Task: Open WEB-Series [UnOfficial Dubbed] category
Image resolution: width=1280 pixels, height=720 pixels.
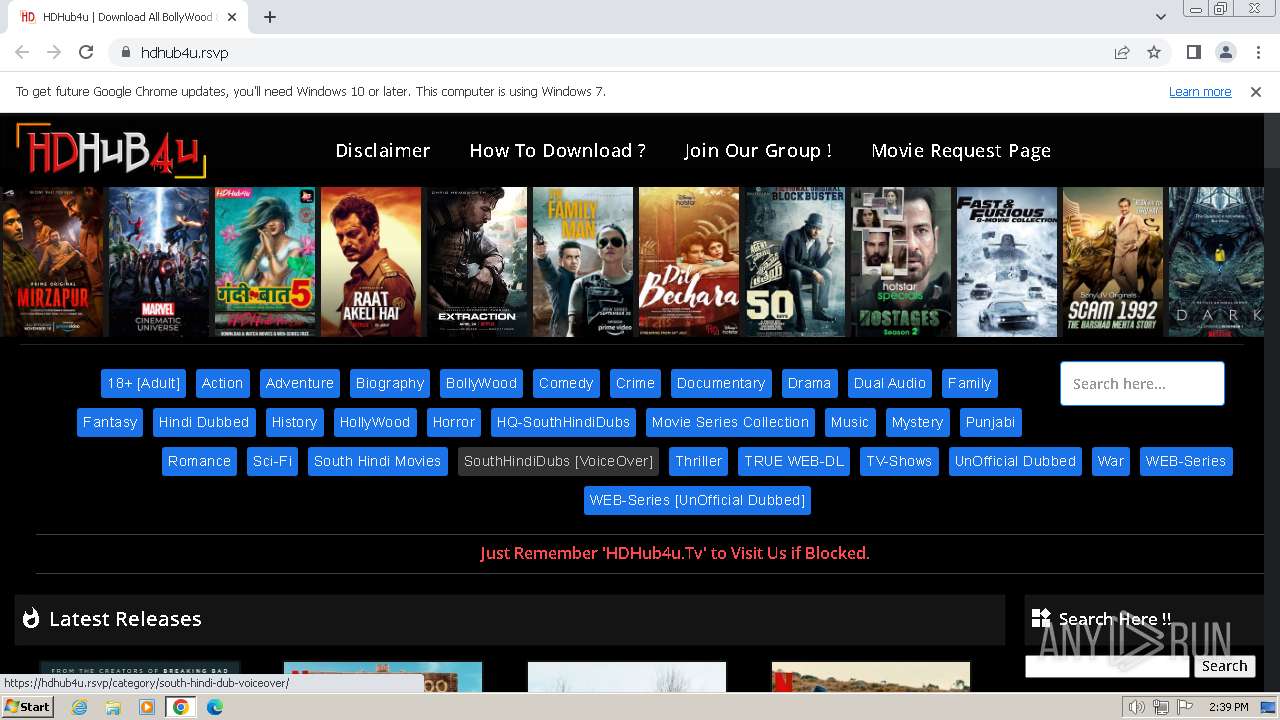Action: point(697,500)
